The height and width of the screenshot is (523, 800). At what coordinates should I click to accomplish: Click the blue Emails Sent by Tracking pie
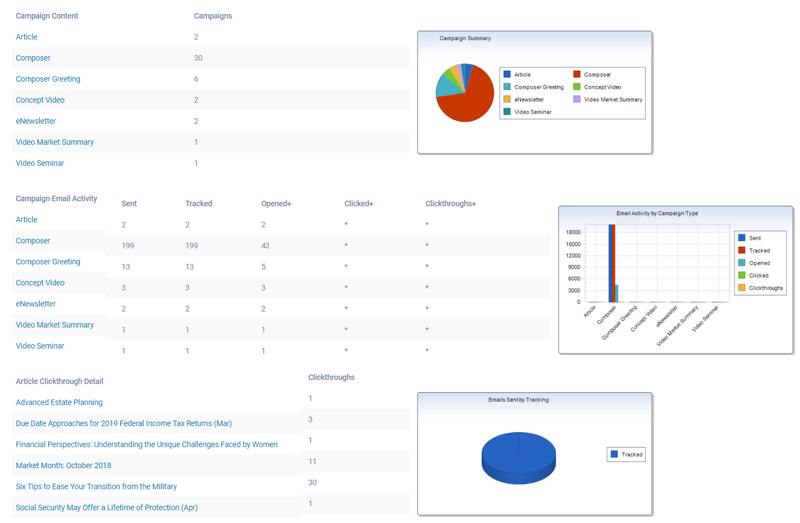click(x=519, y=455)
